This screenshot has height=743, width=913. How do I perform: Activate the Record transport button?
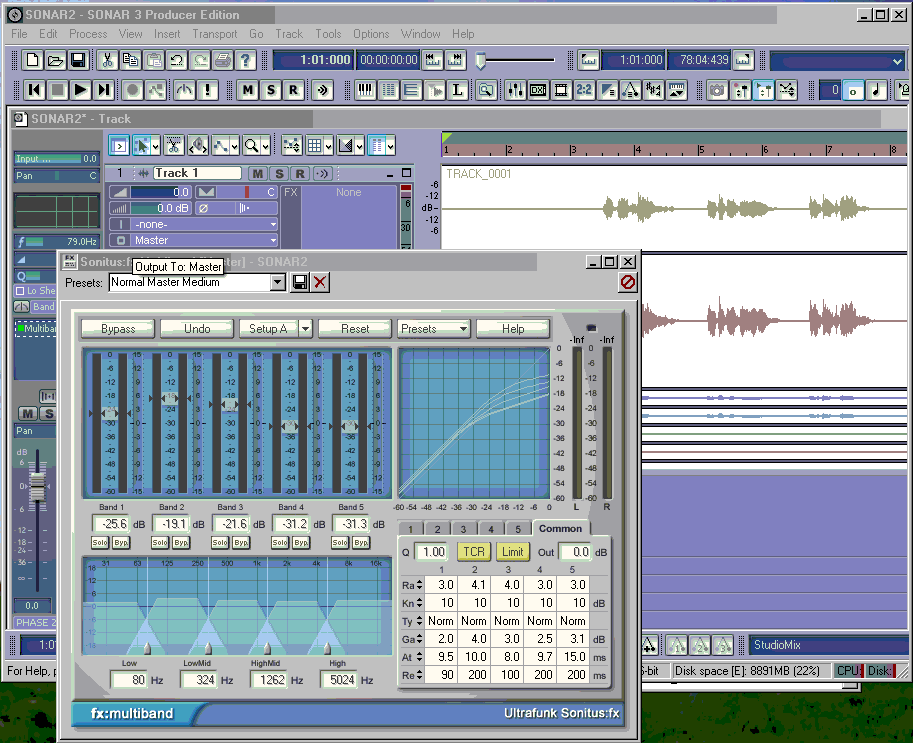coord(131,89)
